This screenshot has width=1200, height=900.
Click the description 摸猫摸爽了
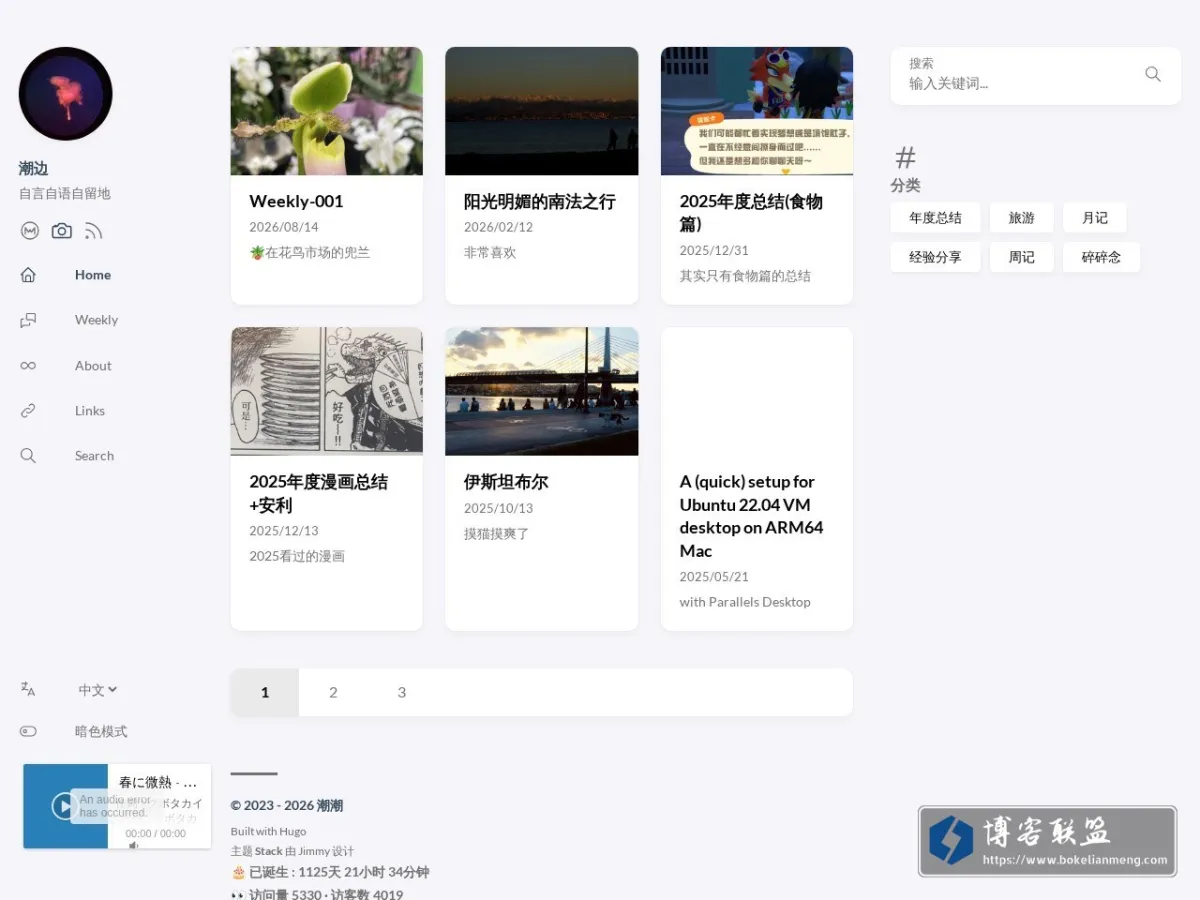click(497, 534)
